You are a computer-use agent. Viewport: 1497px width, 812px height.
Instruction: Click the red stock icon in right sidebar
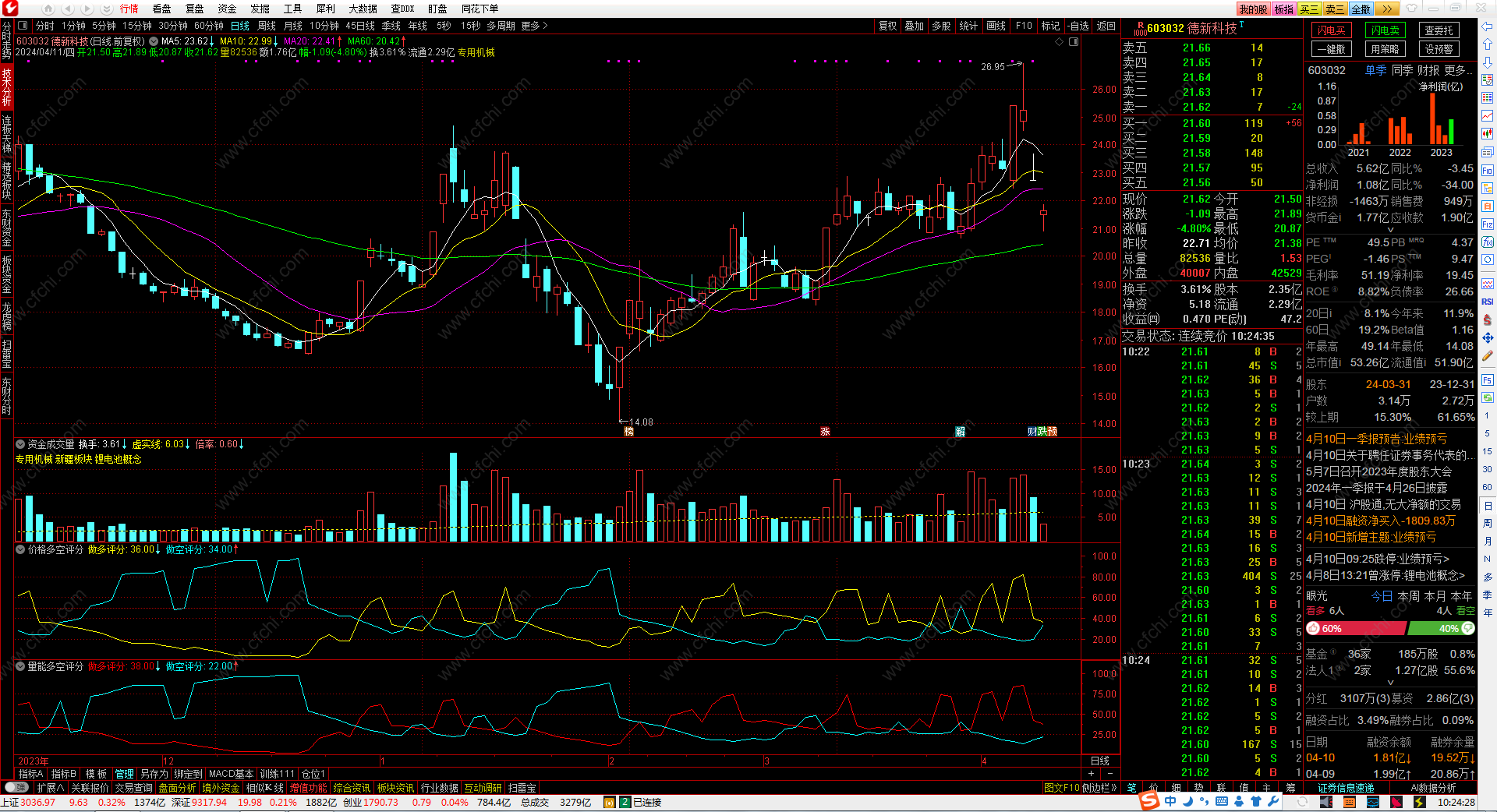click(x=1487, y=320)
